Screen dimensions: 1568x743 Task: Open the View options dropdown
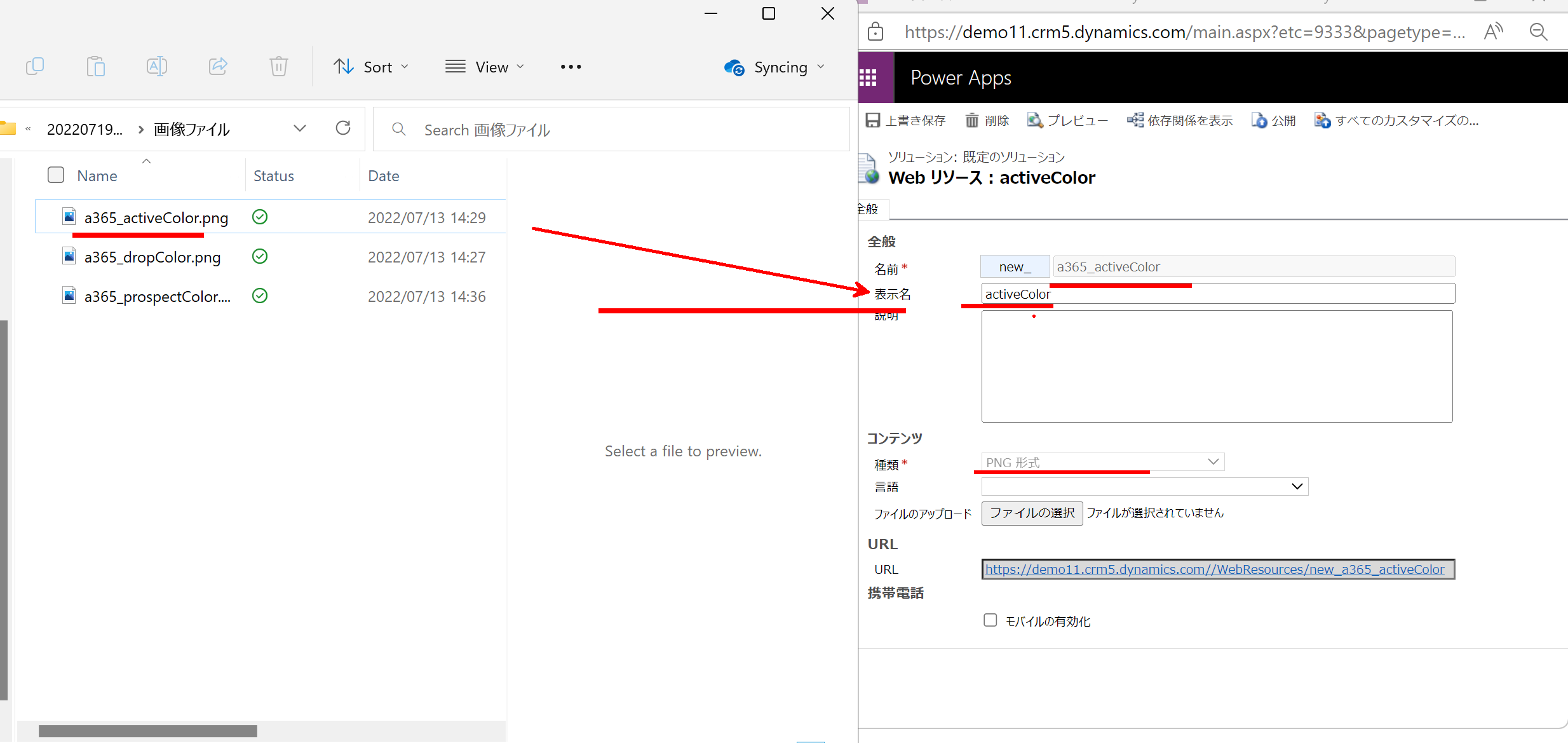[x=485, y=67]
